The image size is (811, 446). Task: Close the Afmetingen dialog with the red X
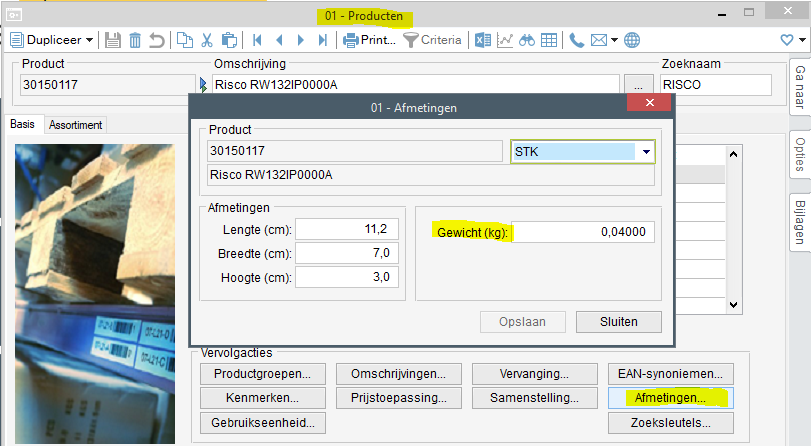[x=649, y=102]
